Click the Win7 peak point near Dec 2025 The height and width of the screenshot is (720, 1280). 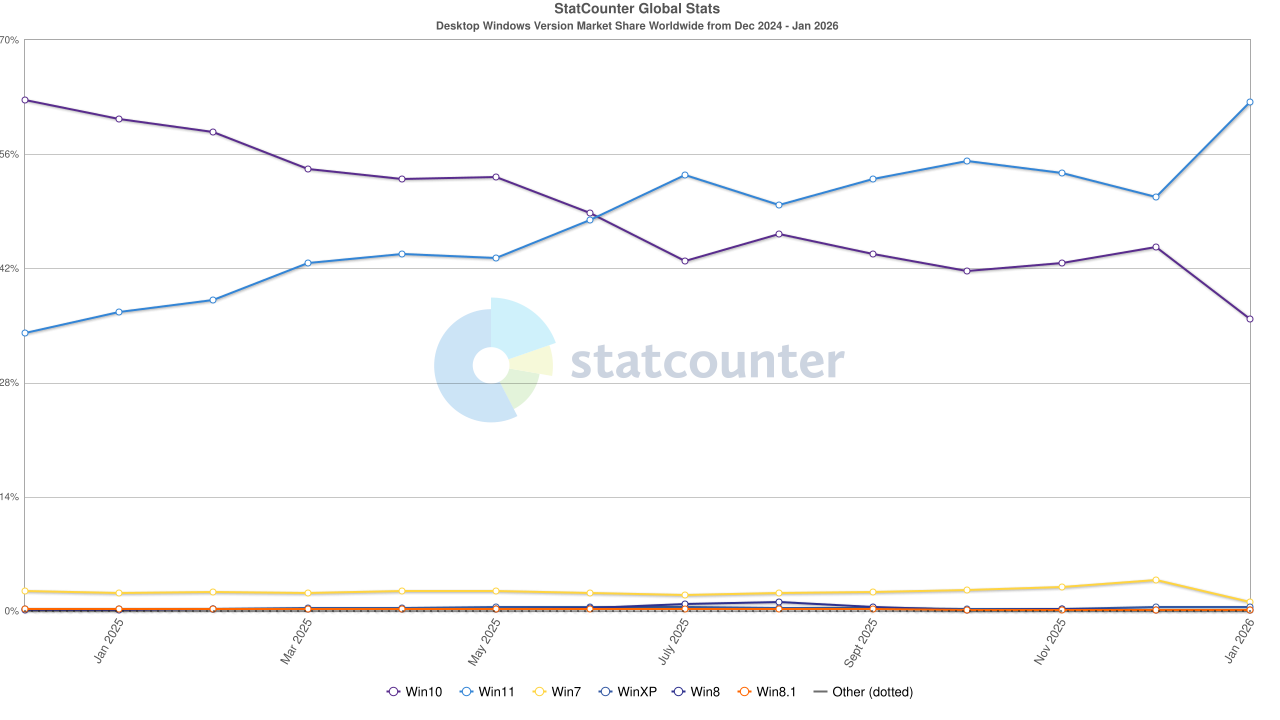[x=1156, y=580]
